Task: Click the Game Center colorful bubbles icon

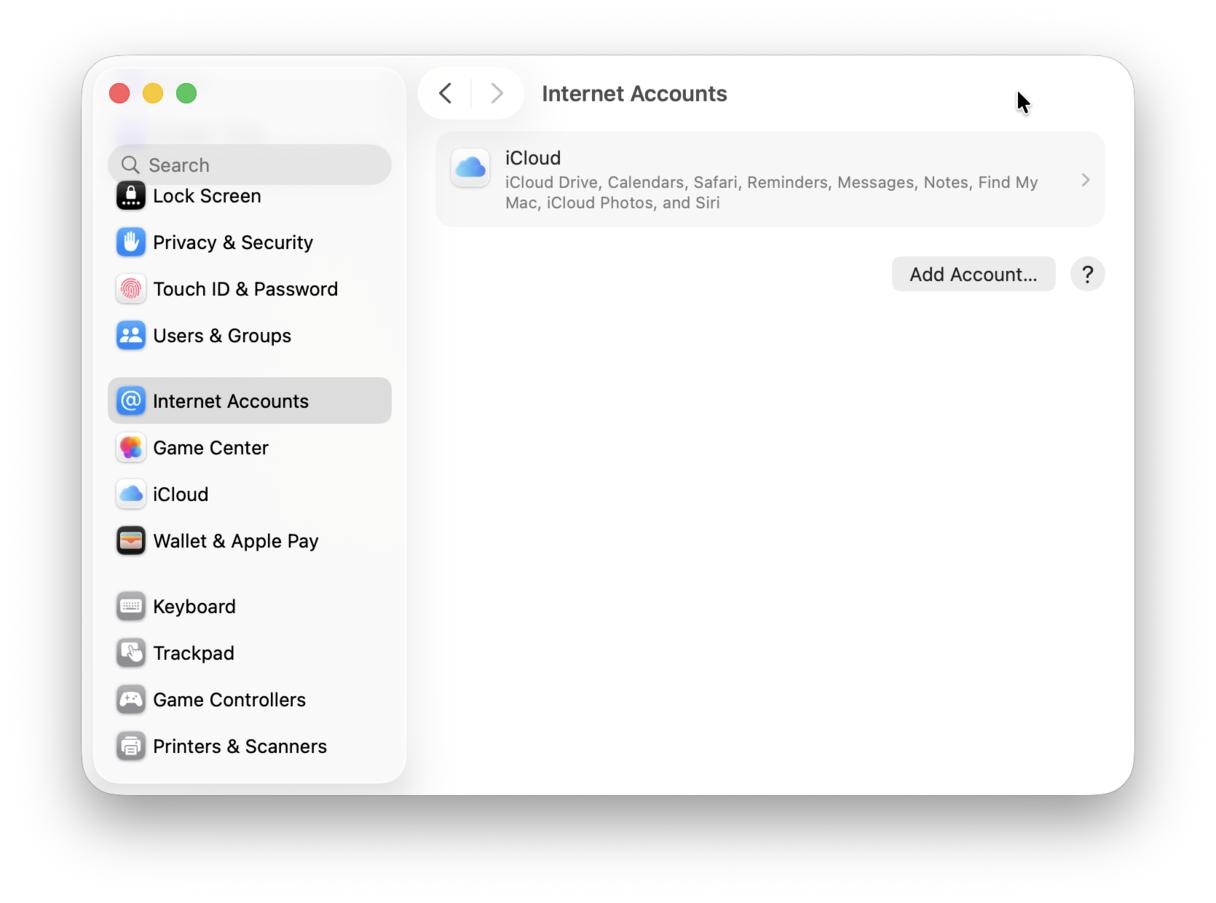Action: click(131, 448)
